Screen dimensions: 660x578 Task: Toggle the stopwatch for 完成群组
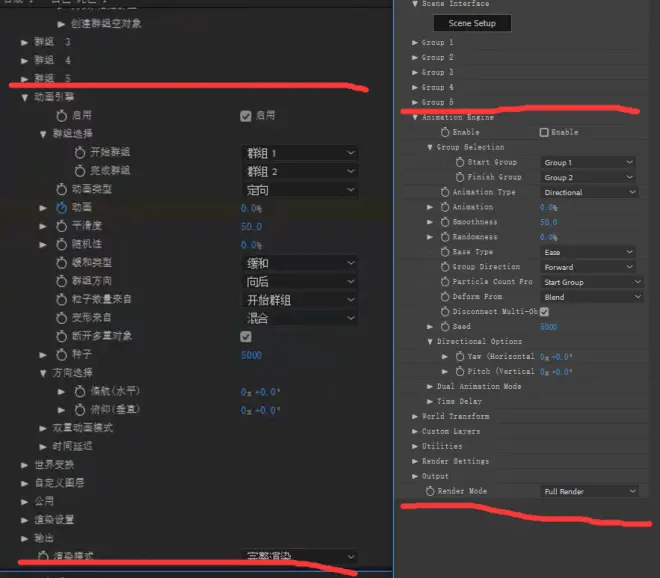pos(80,170)
